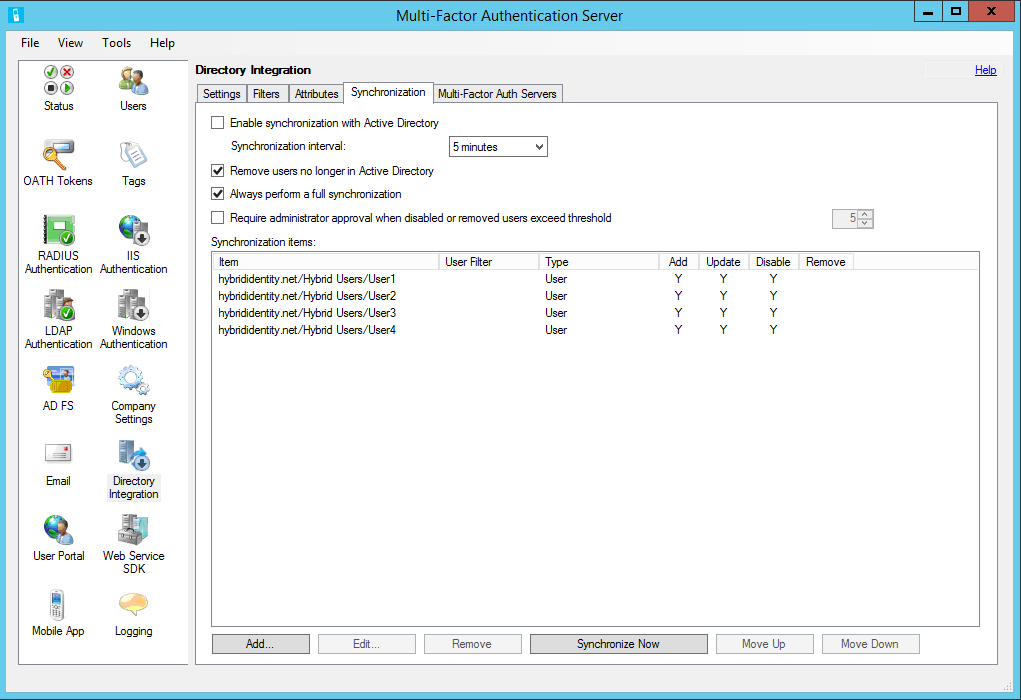Switch to the Attributes tab
The height and width of the screenshot is (700, 1021).
point(316,94)
